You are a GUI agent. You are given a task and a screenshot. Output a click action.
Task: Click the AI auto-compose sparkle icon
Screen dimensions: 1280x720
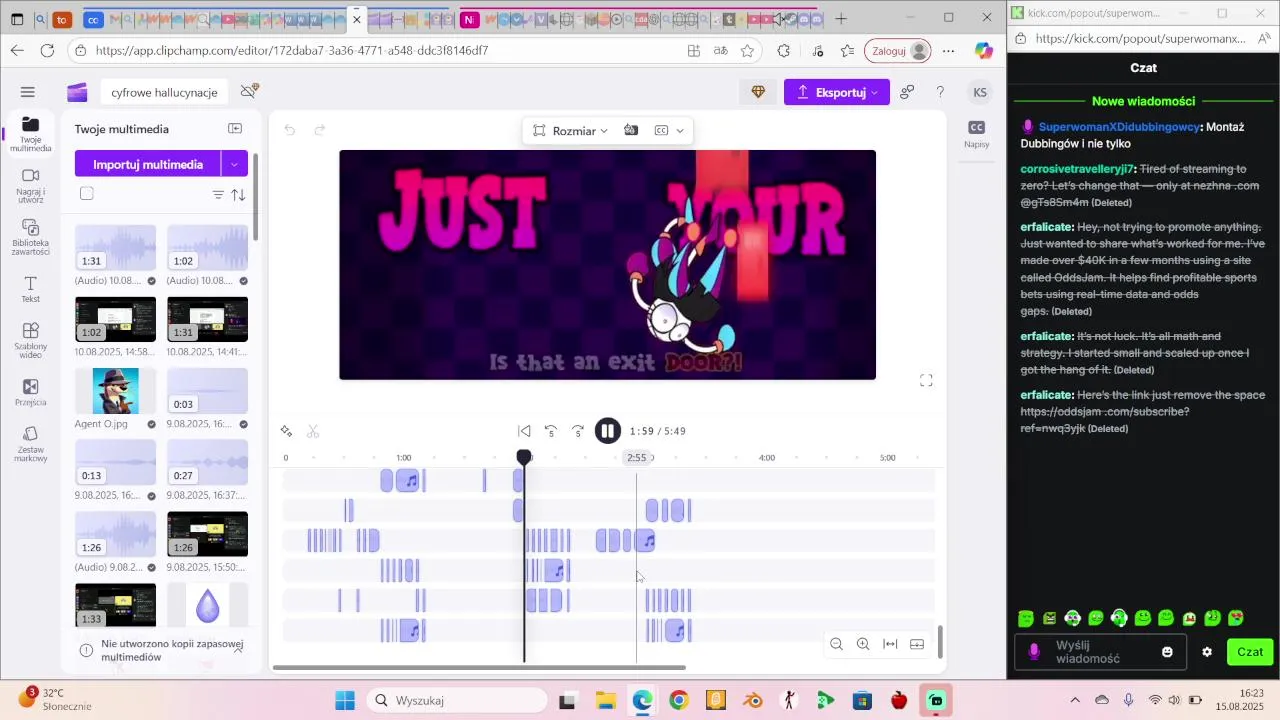(x=286, y=431)
